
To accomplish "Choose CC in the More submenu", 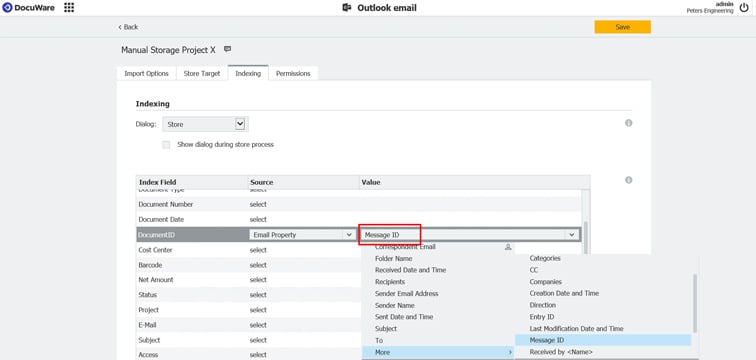I will click(x=534, y=270).
